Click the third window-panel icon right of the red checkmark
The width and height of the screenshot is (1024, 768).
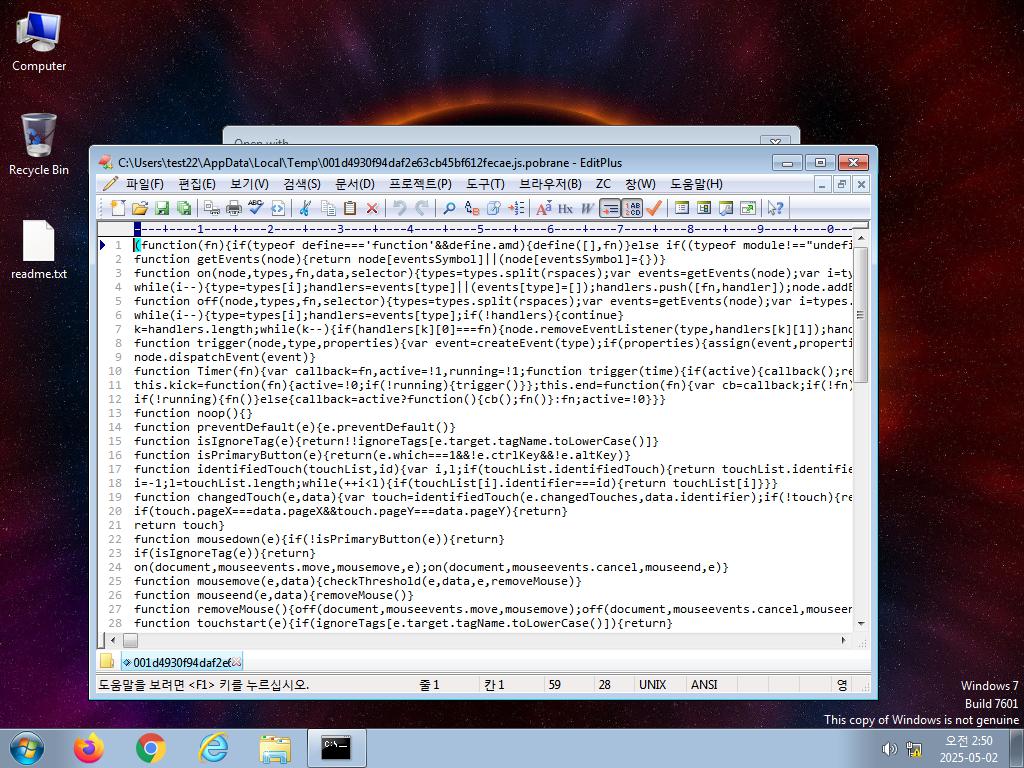(x=726, y=208)
